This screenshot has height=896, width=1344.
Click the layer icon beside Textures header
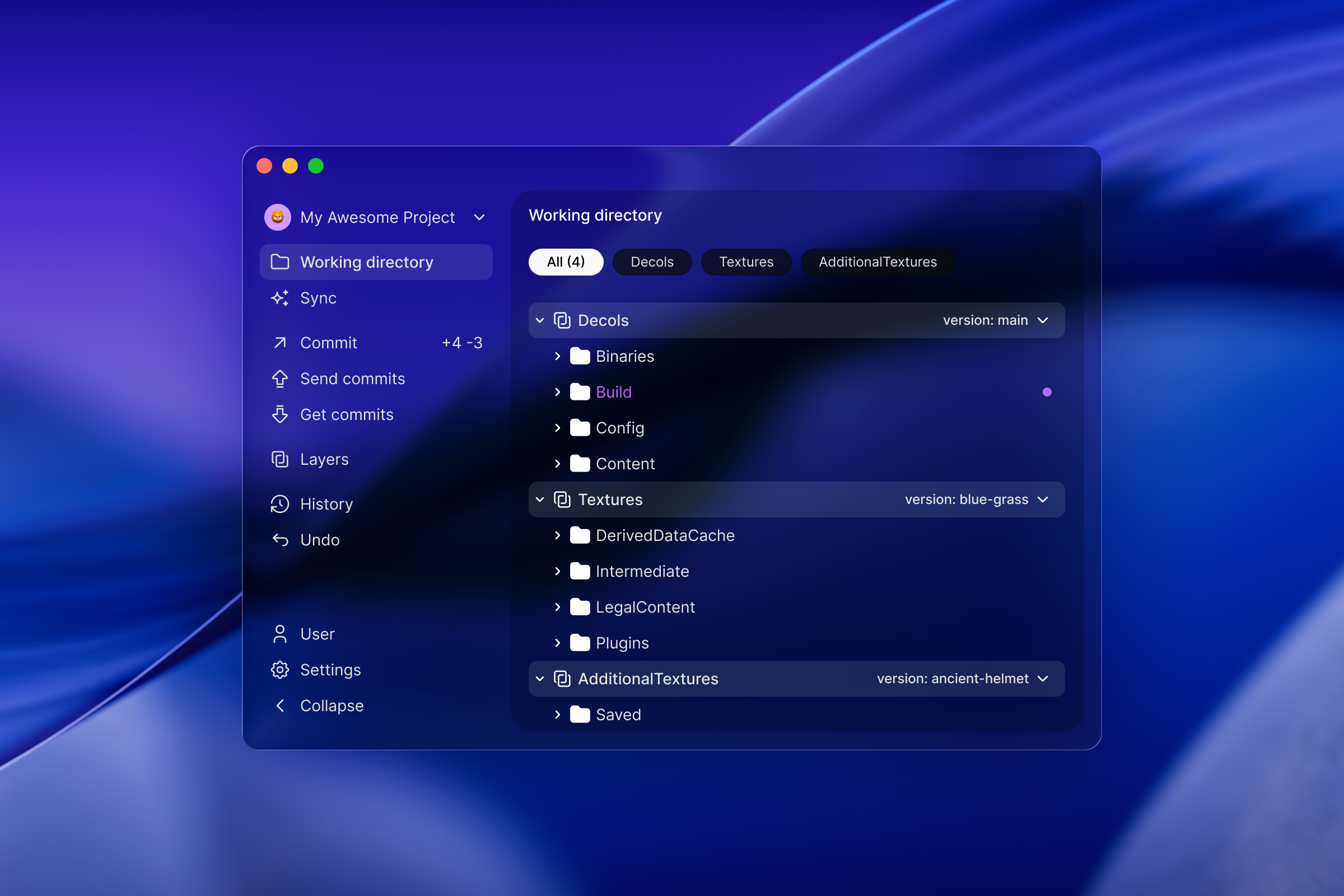(562, 500)
